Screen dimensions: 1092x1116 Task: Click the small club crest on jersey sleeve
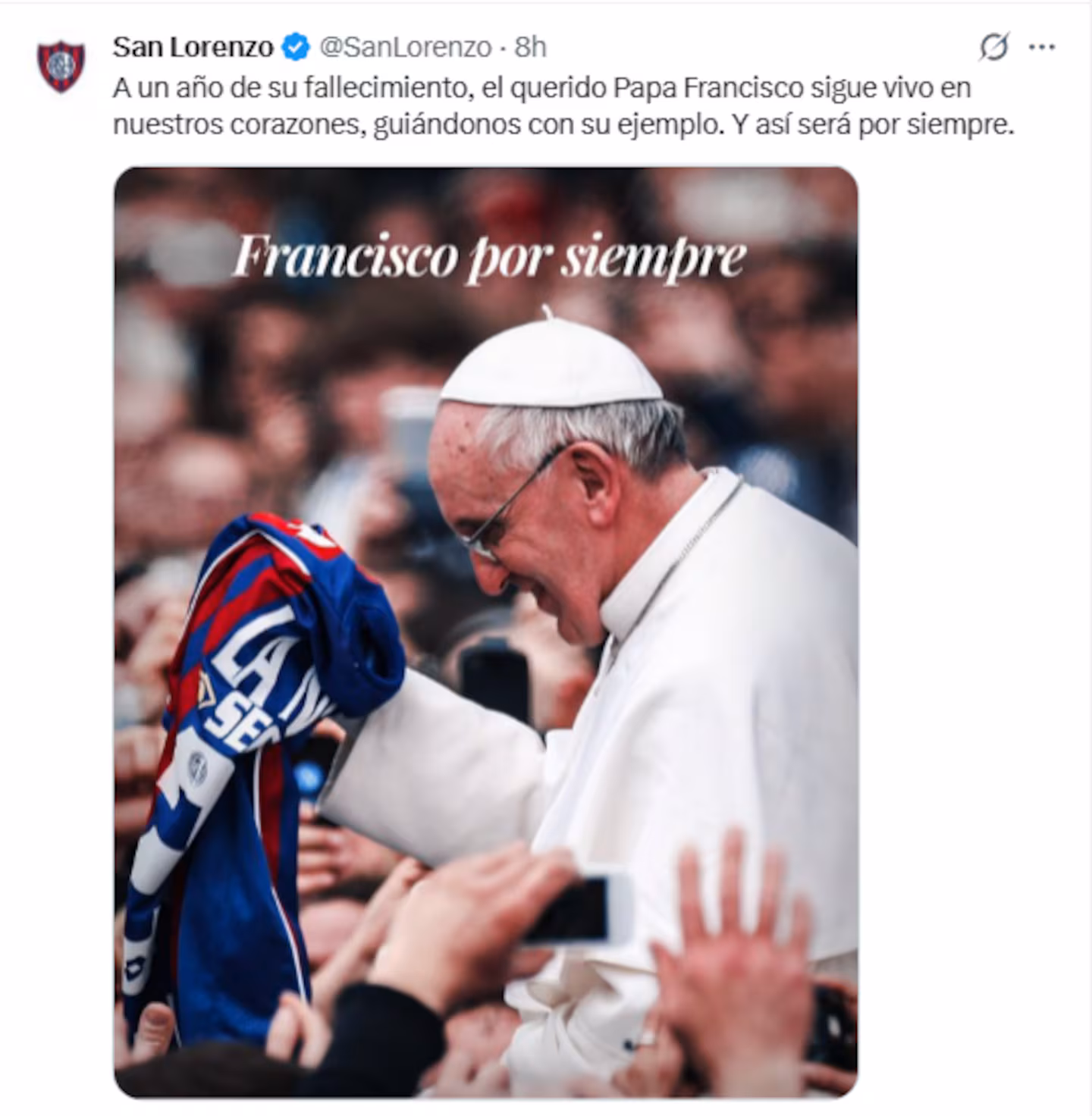coord(197,769)
